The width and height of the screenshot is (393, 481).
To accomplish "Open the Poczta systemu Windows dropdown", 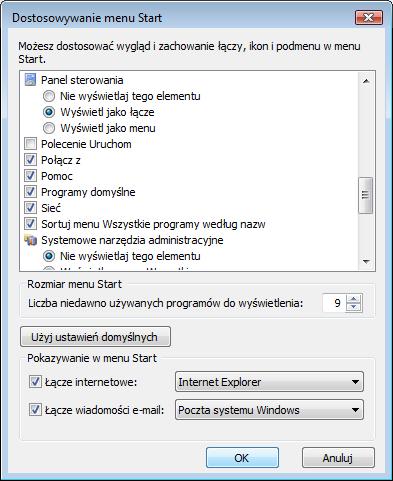I will click(x=269, y=410).
